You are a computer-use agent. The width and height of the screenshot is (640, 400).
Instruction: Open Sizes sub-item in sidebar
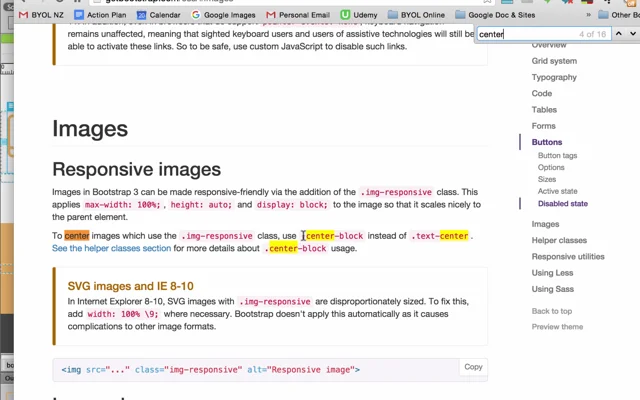(547, 179)
